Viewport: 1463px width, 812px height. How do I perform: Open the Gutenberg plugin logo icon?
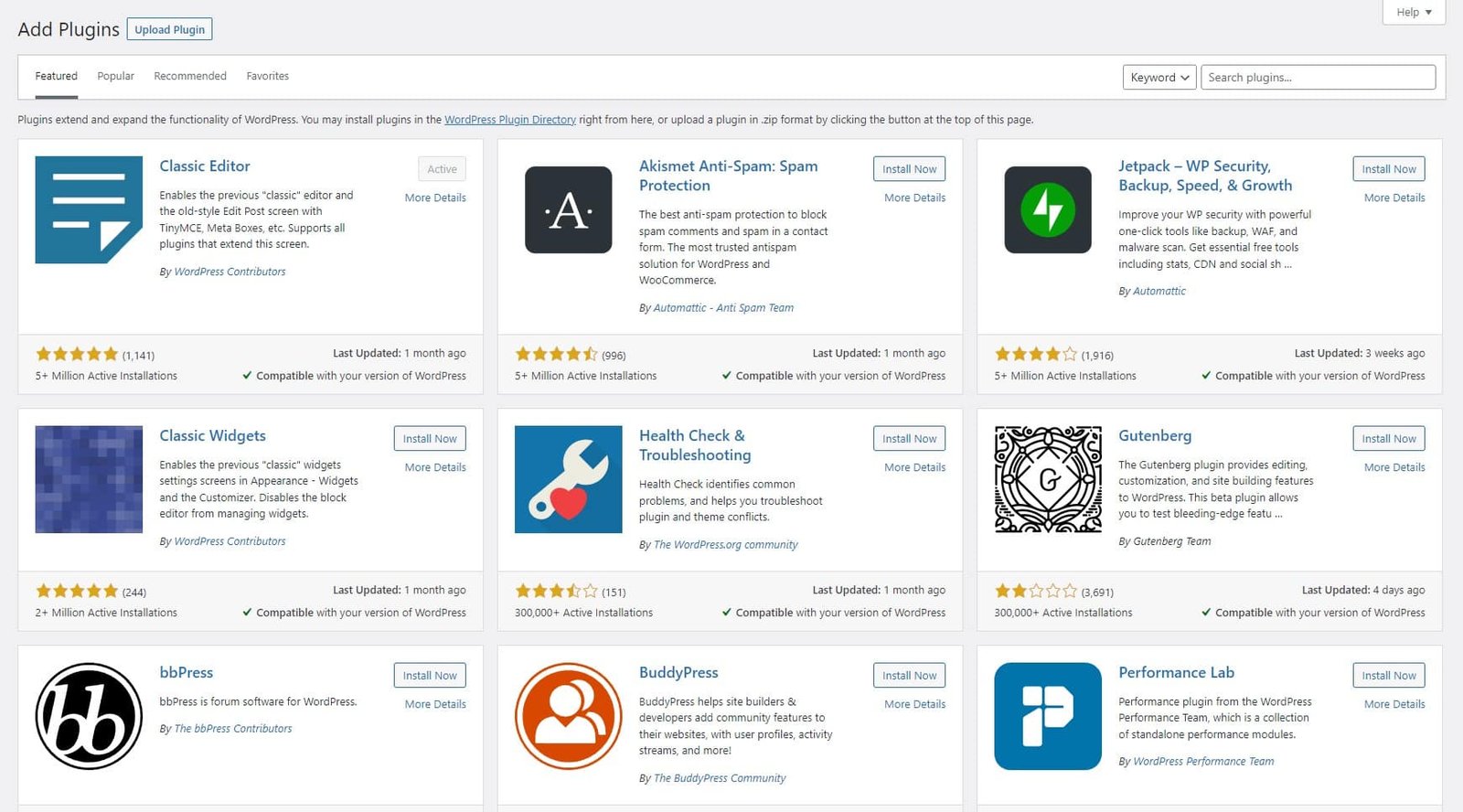(x=1048, y=479)
